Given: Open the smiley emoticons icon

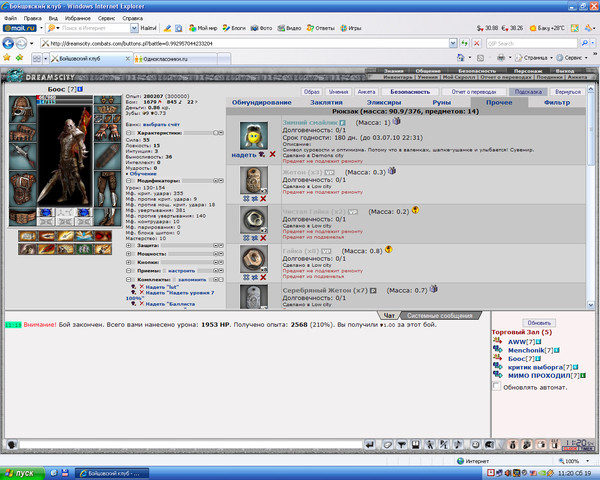Looking at the screenshot, I should (475, 445).
